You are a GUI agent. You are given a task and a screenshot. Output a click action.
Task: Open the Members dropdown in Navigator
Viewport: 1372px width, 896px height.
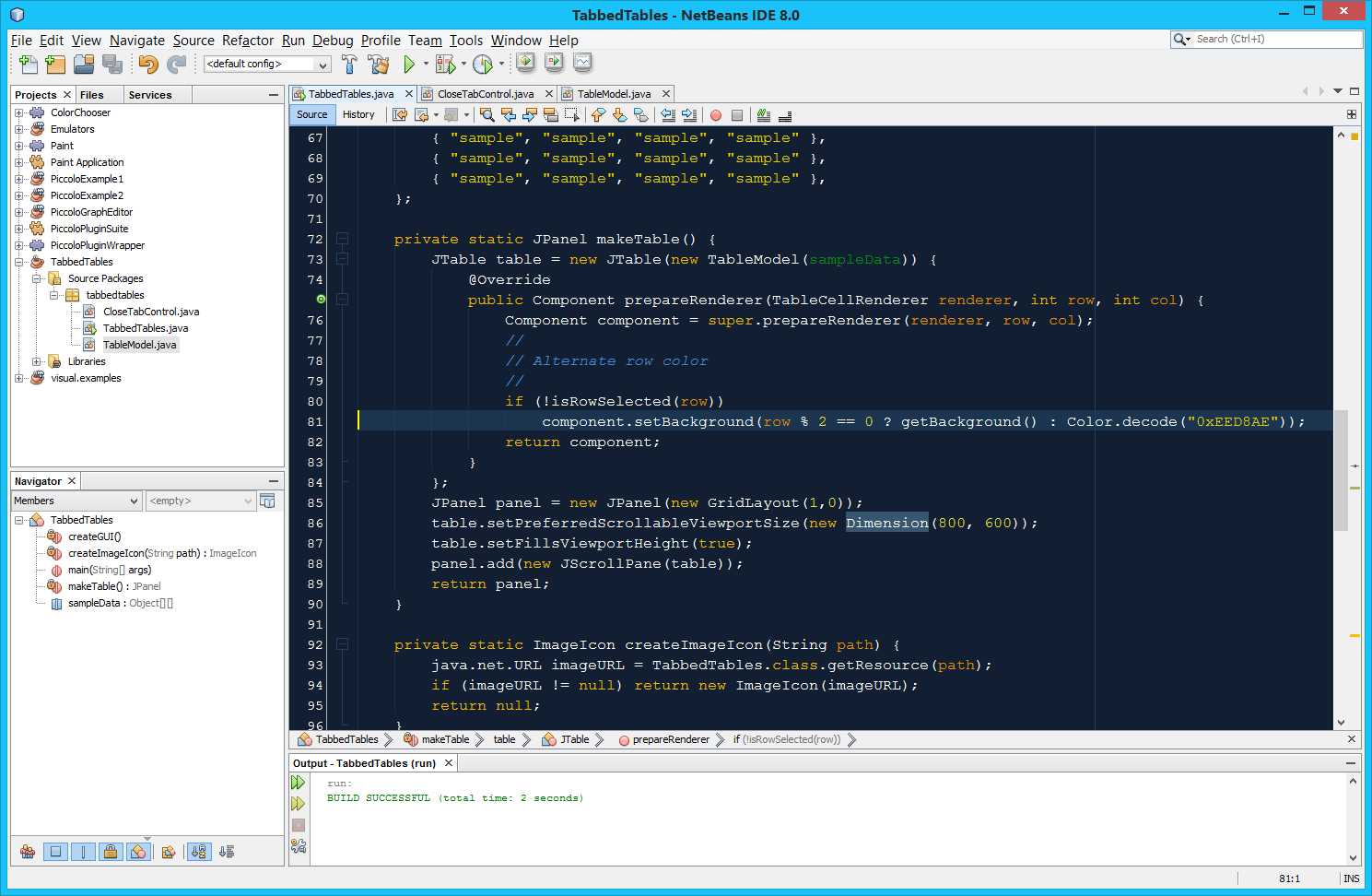point(76,501)
